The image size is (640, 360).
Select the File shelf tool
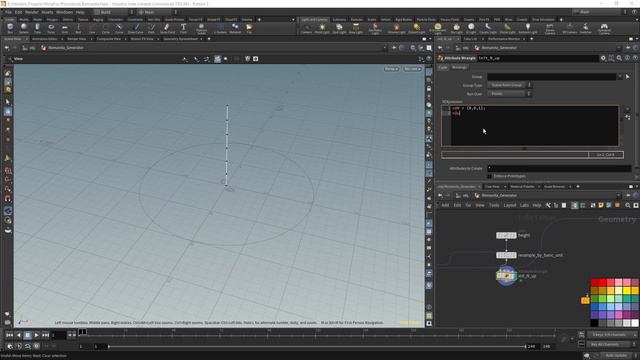tap(249, 28)
